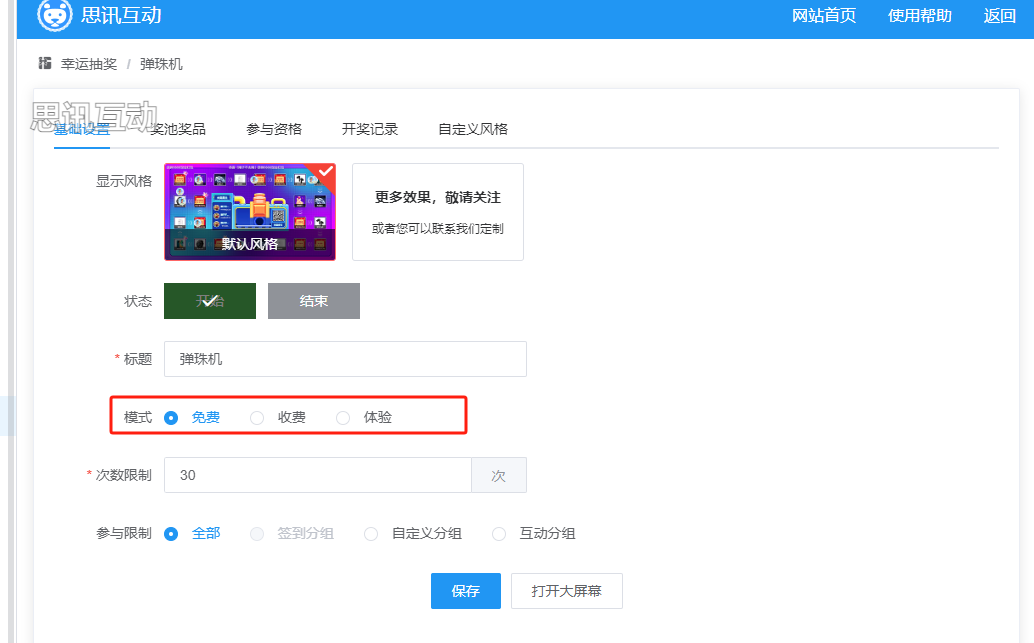The height and width of the screenshot is (643, 1034).
Task: Select the 免费 mode radio button
Action: [x=171, y=417]
